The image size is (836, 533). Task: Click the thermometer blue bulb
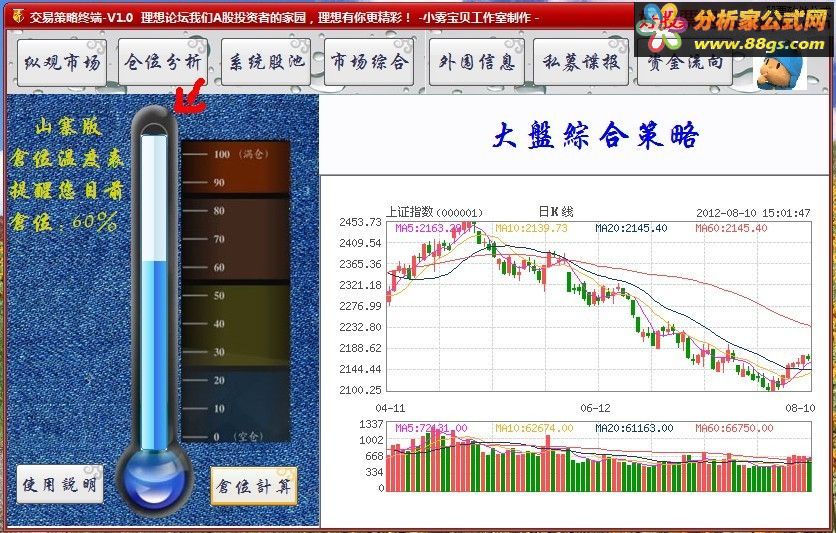(154, 480)
